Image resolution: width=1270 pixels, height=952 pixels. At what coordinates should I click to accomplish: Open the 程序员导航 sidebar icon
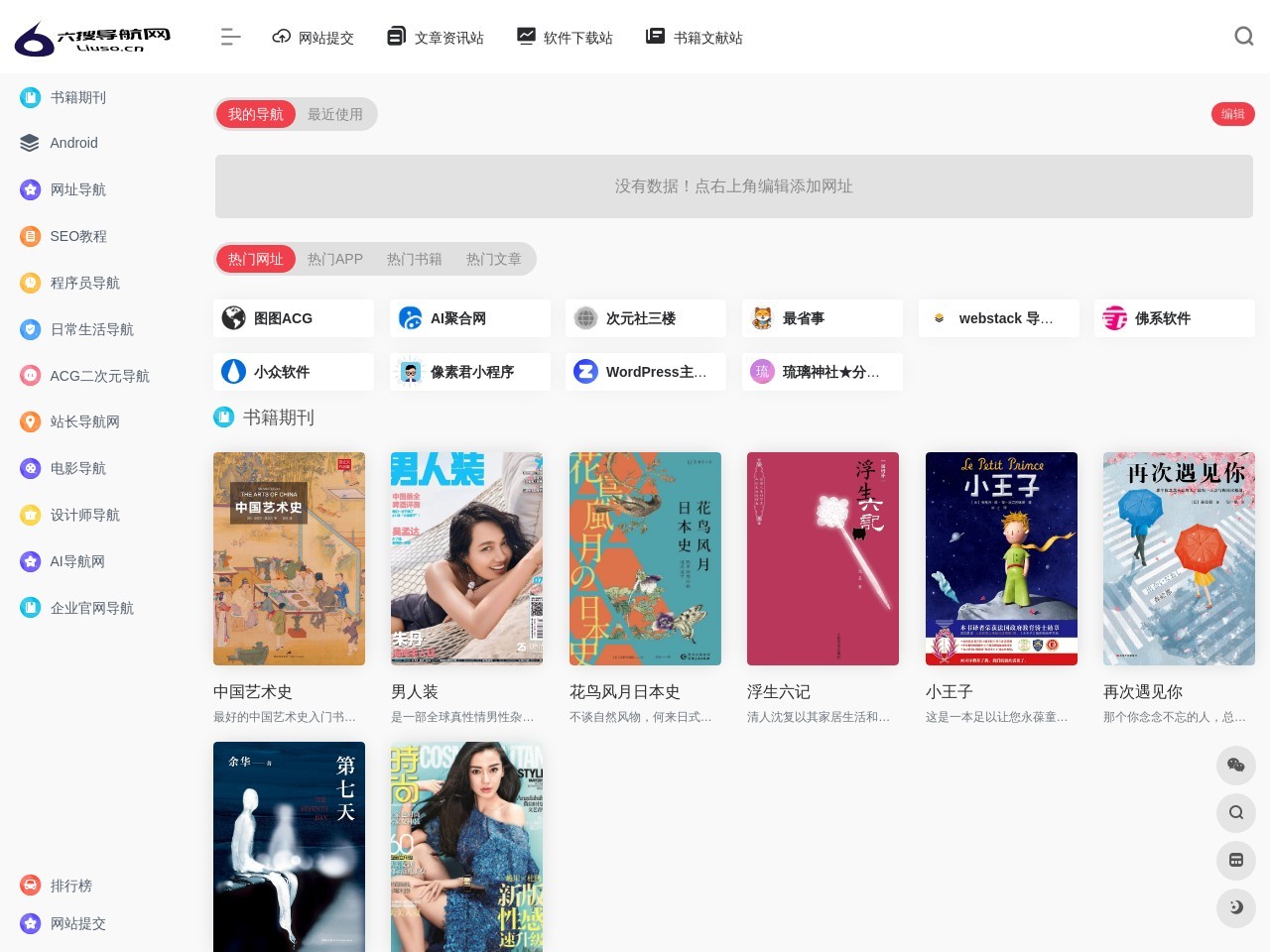click(x=29, y=283)
